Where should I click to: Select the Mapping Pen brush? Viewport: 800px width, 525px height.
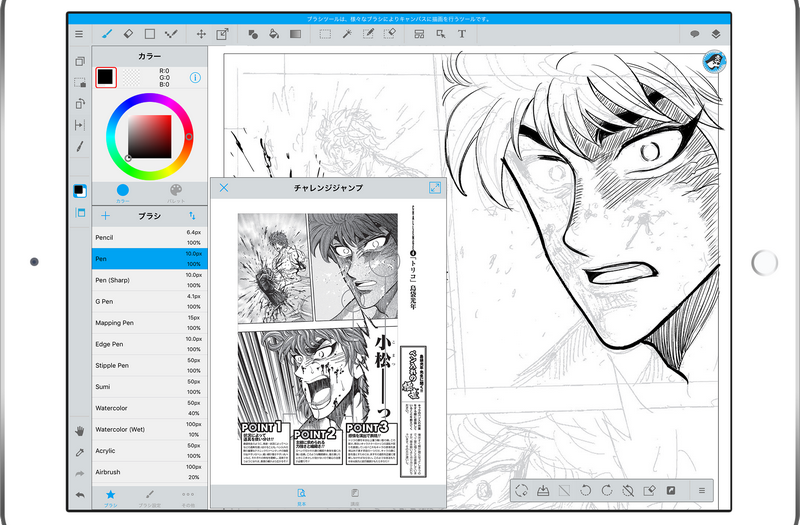149,323
